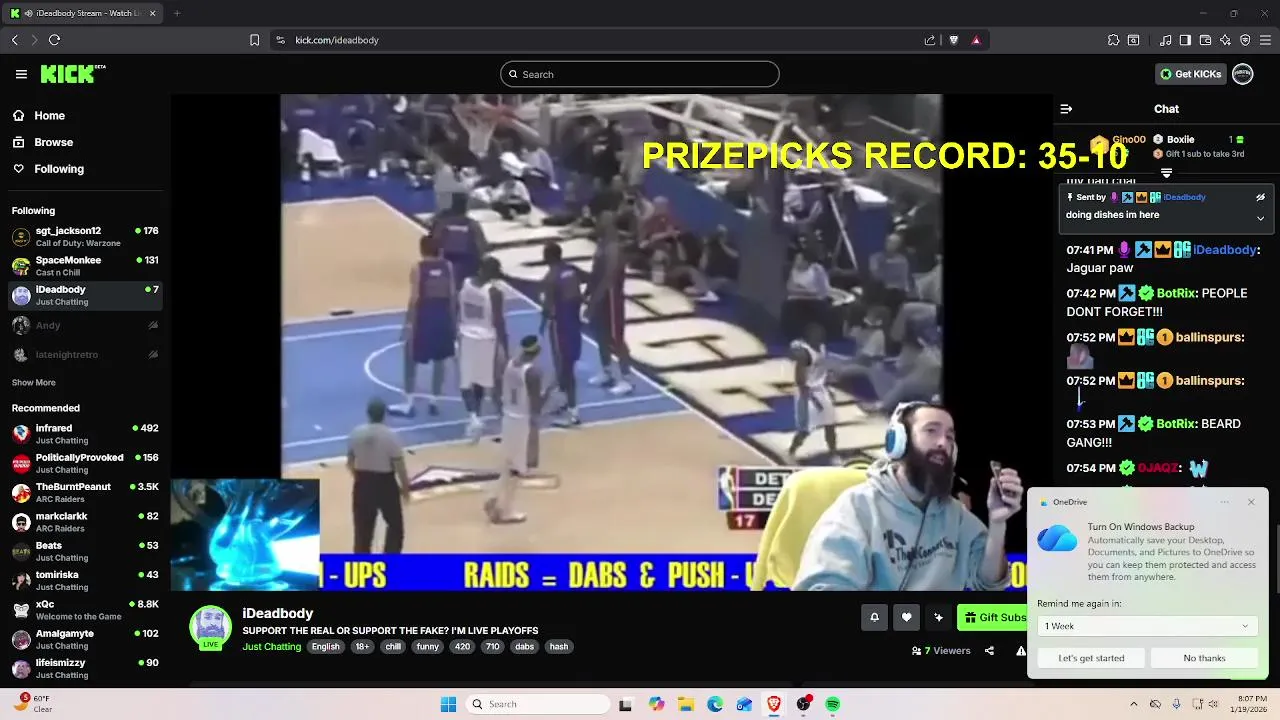Click the KICK logo

click(72, 74)
